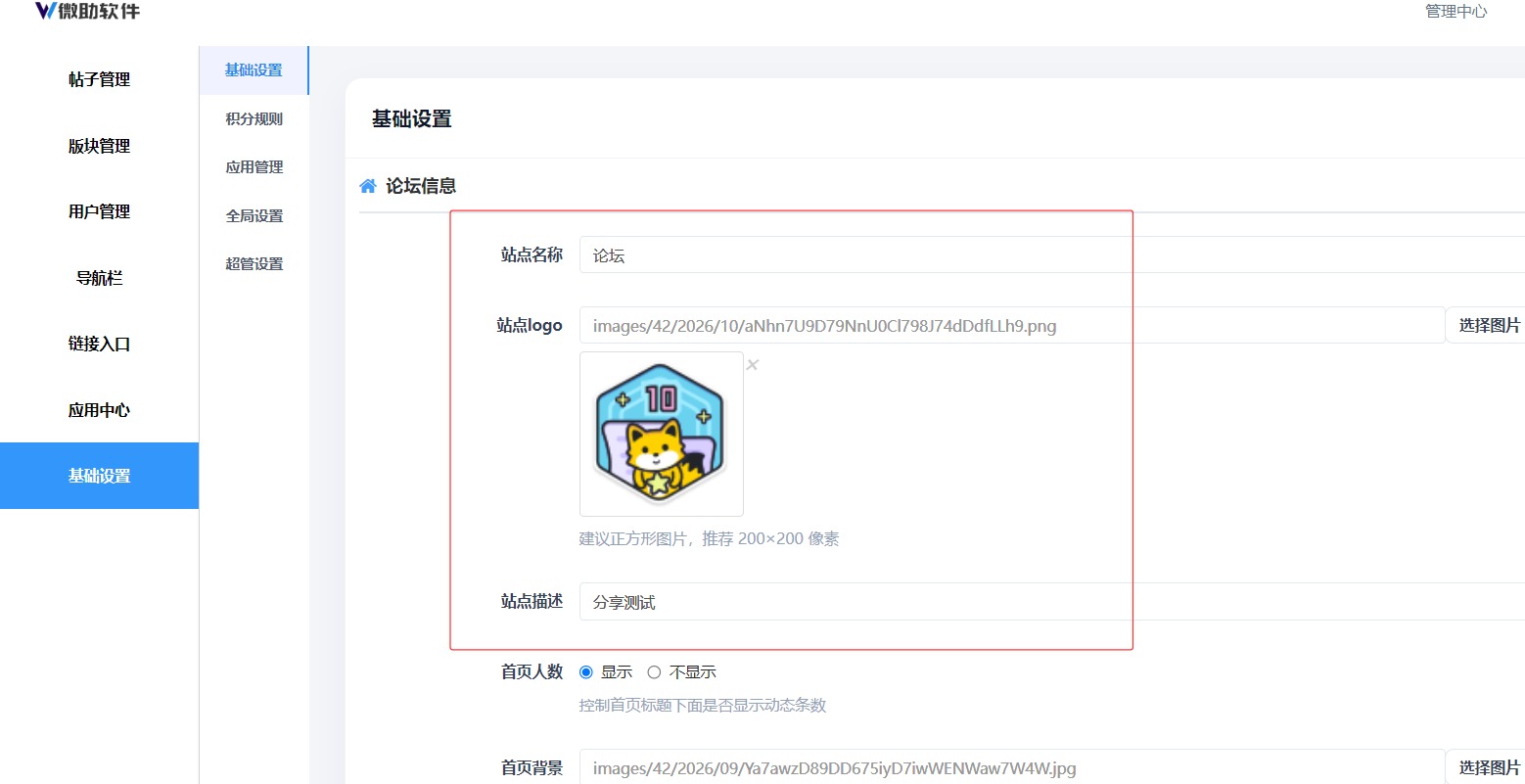The image size is (1525, 784).
Task: Open the 管理中心 link
Action: [x=1456, y=12]
